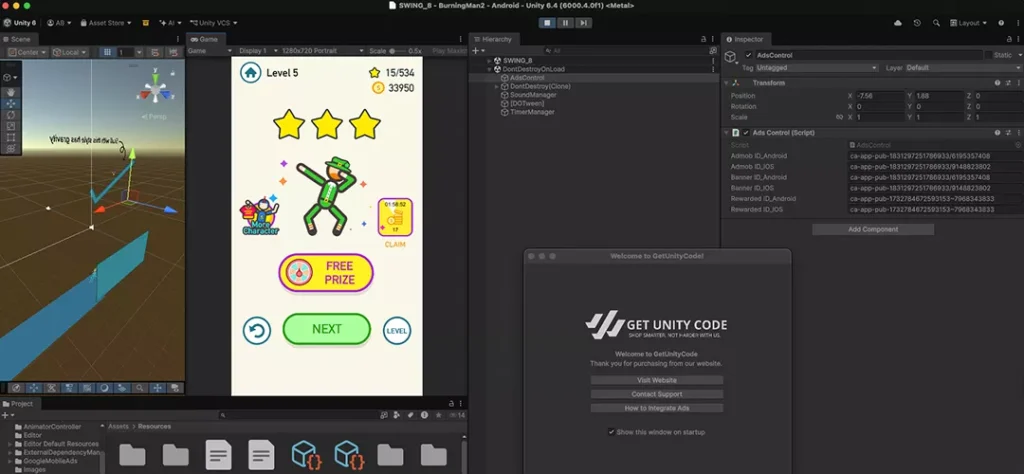Toggle the Static checkbox
The height and width of the screenshot is (474, 1024).
point(988,55)
